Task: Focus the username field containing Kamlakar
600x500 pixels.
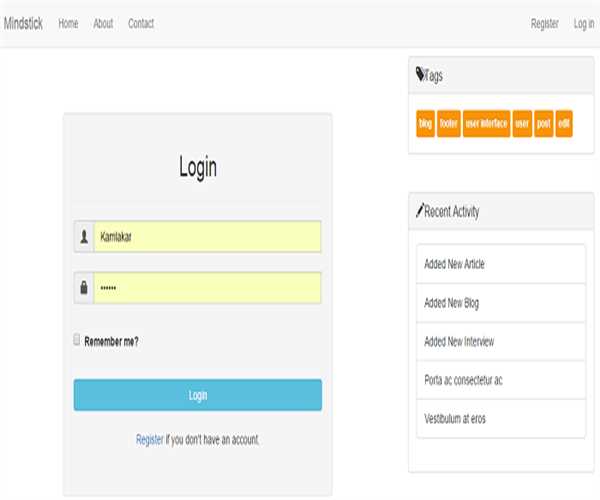Action: coord(207,237)
